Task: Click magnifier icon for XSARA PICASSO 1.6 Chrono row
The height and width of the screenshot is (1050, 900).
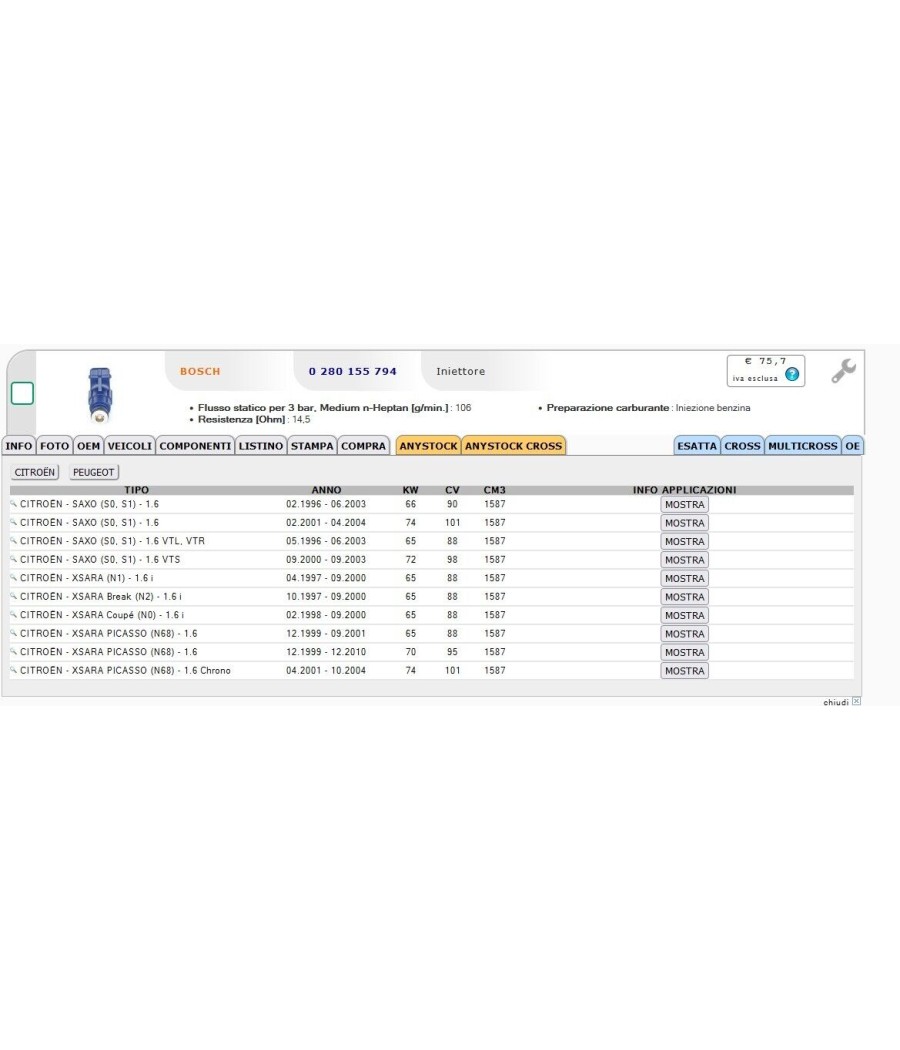Action: 13,669
